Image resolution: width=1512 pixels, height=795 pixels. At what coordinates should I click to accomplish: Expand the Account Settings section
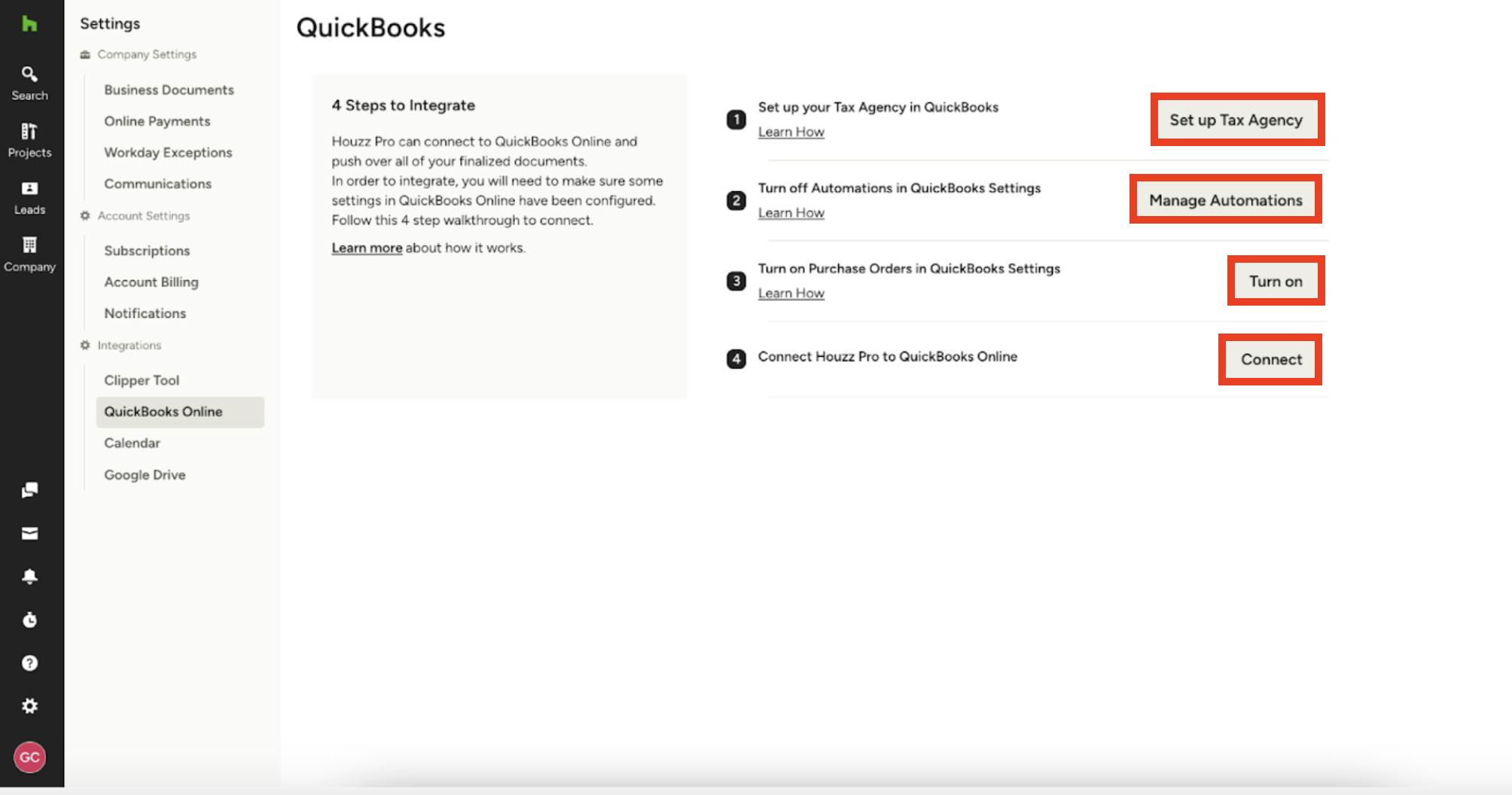143,216
